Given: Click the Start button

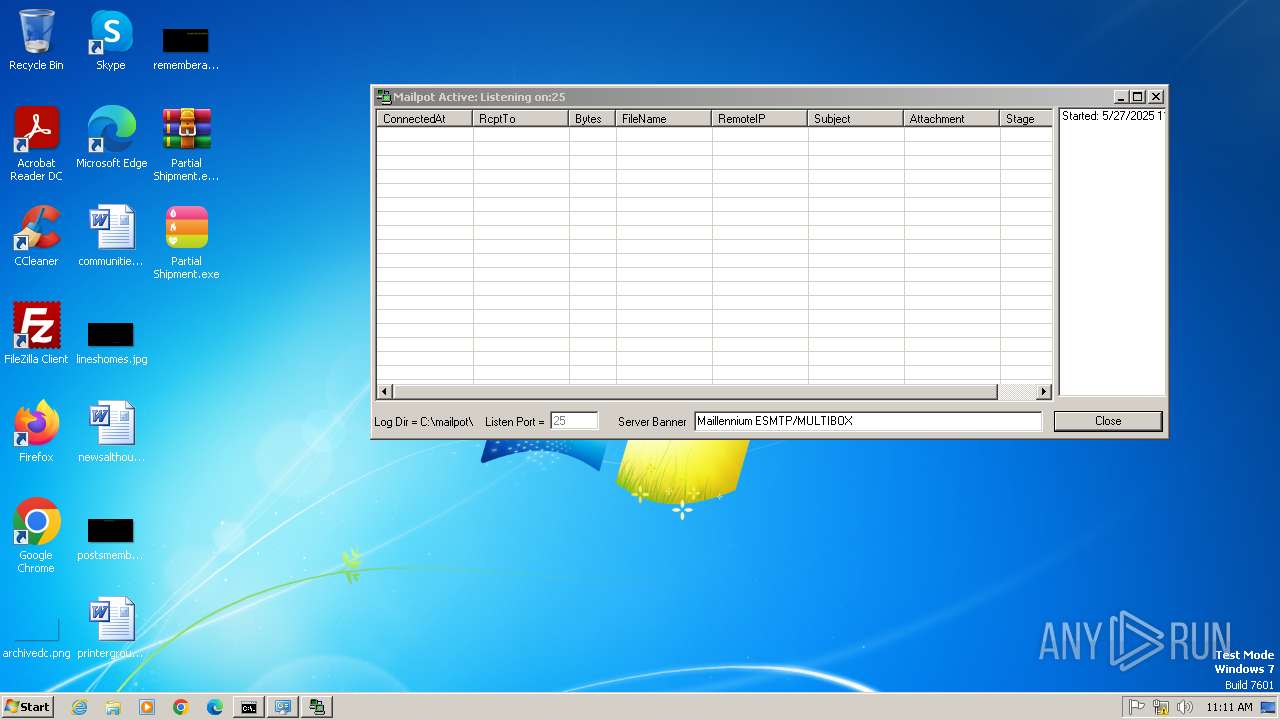Looking at the screenshot, I should coord(28,707).
